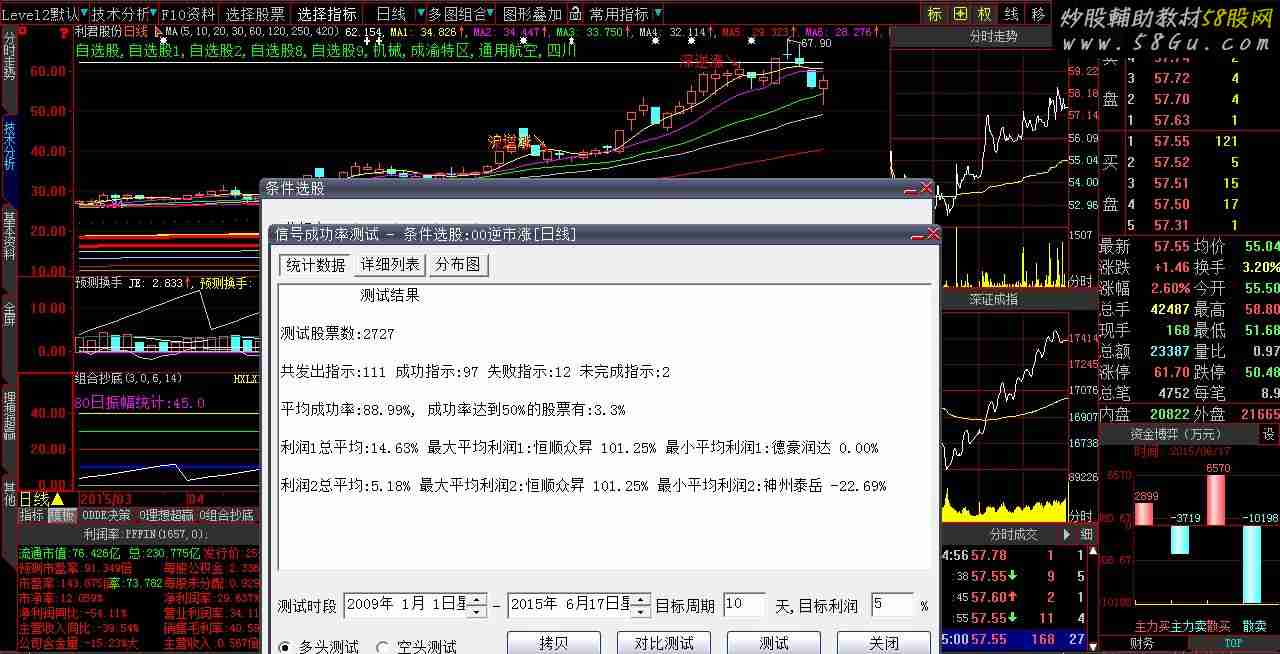The height and width of the screenshot is (654, 1280).
Task: Click the start date spinner arrows
Action: tap(477, 605)
